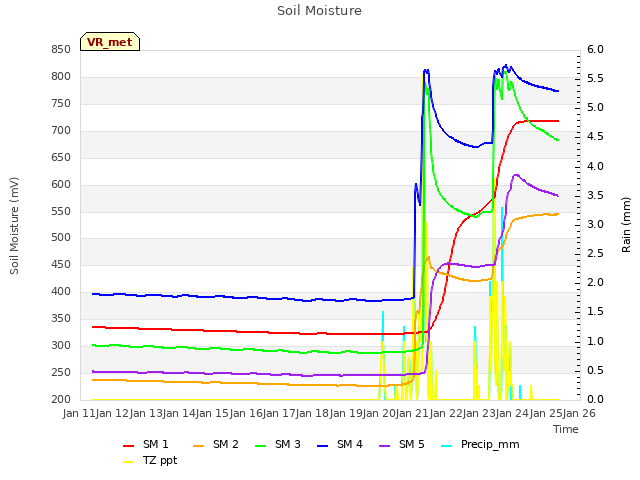Click the Time axis label
The width and height of the screenshot is (640, 480).
point(566,429)
